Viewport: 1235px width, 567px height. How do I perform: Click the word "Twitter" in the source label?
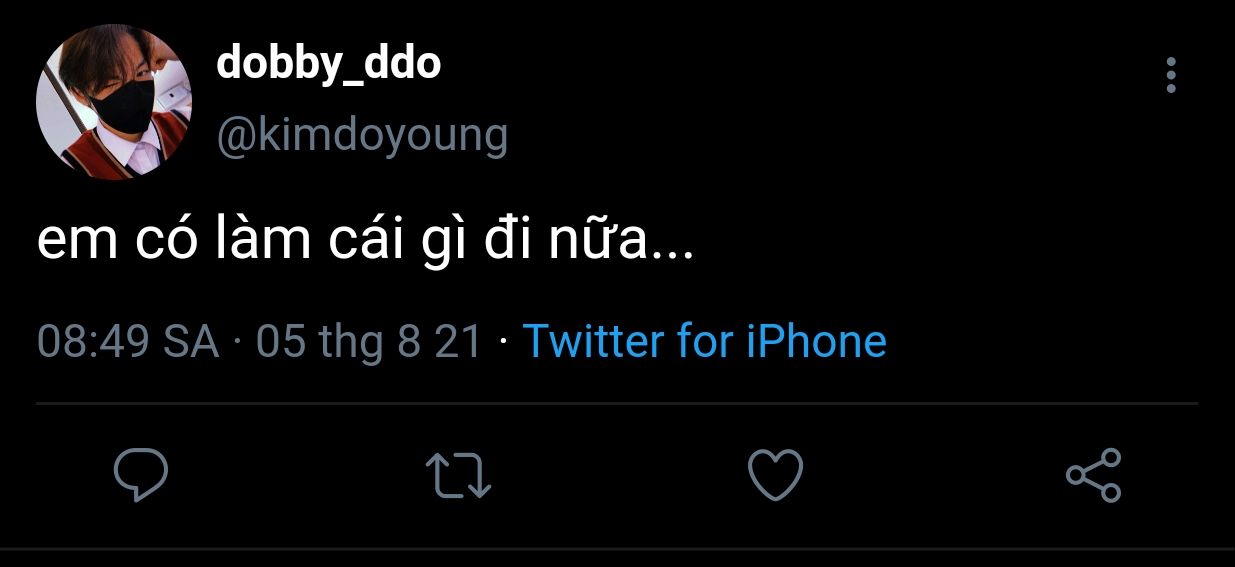[593, 341]
